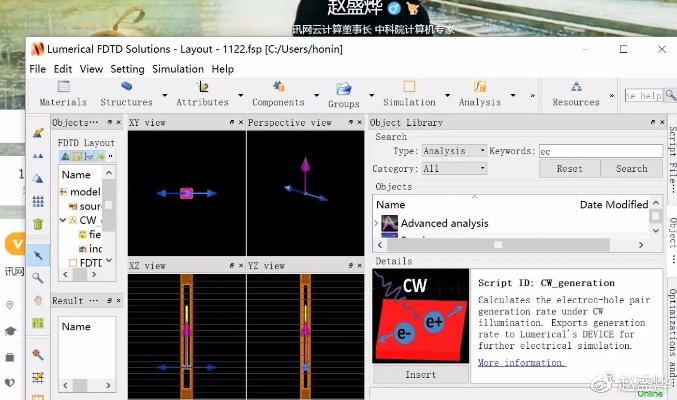Open the Type Analysis dropdown
677x400 pixels.
click(x=453, y=151)
